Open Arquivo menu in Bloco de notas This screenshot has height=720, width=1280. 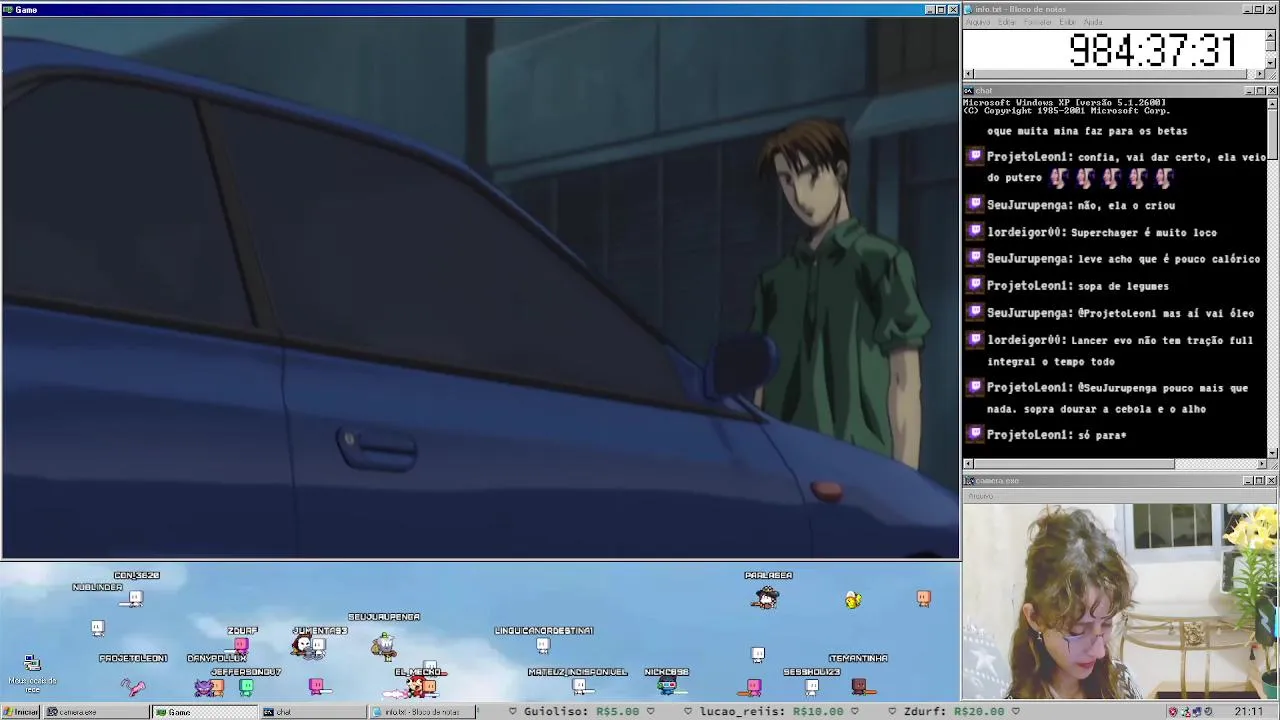(977, 22)
